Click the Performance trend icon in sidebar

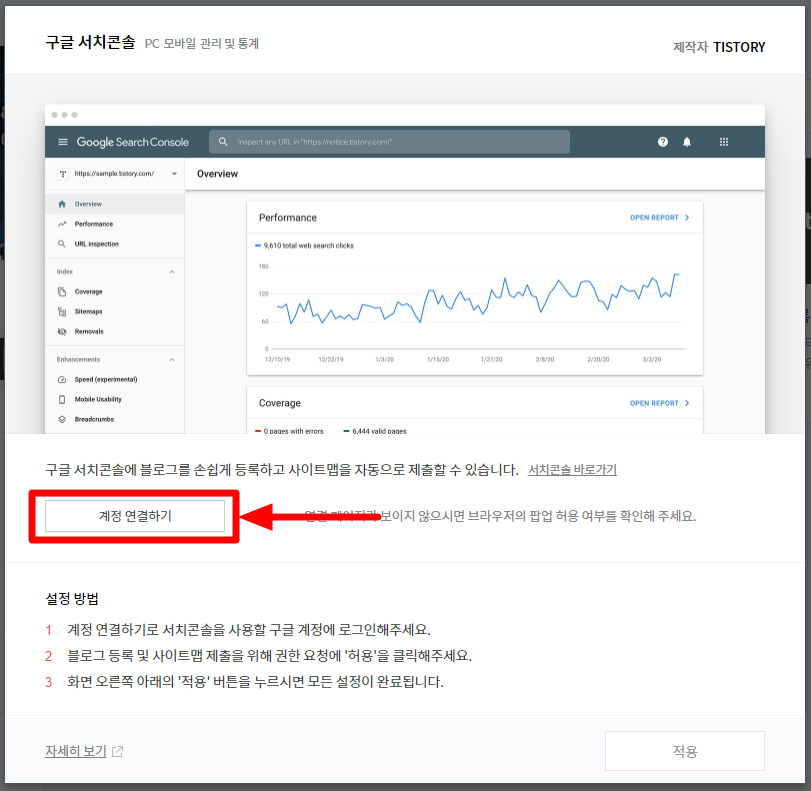[x=62, y=224]
